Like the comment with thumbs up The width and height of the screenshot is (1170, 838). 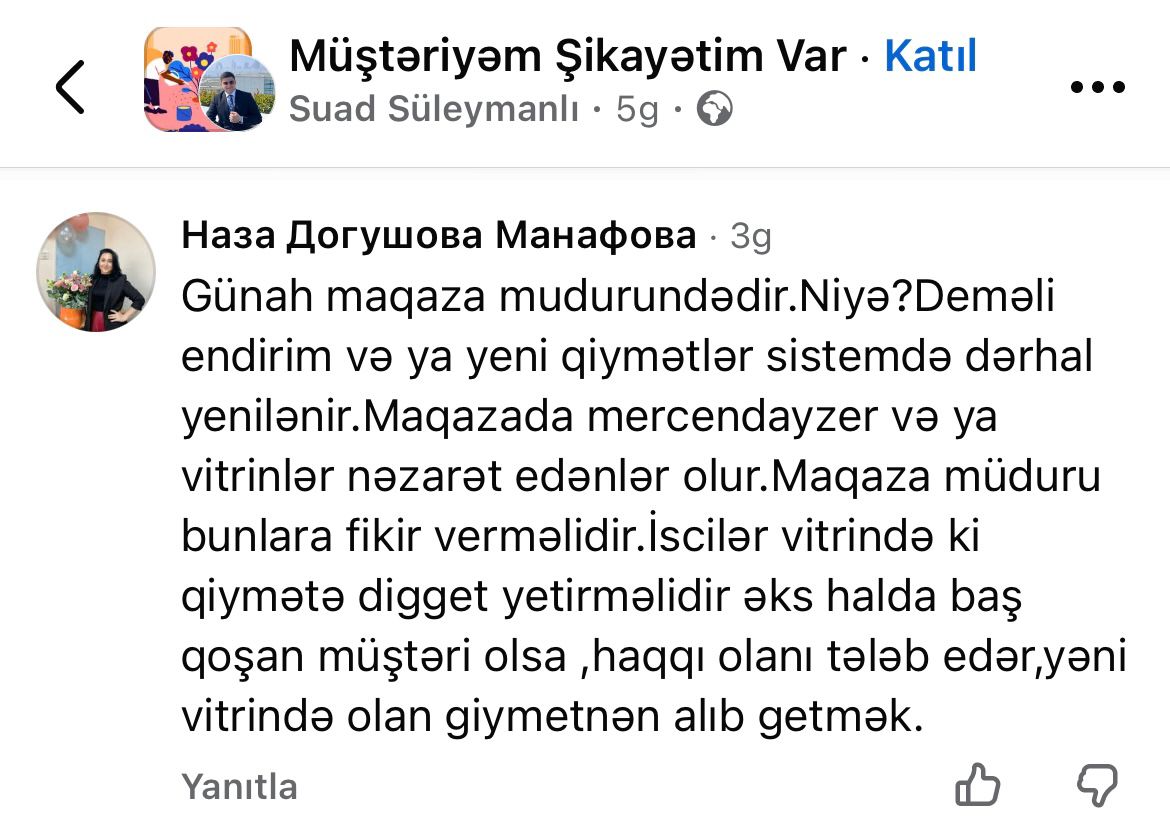click(x=977, y=785)
